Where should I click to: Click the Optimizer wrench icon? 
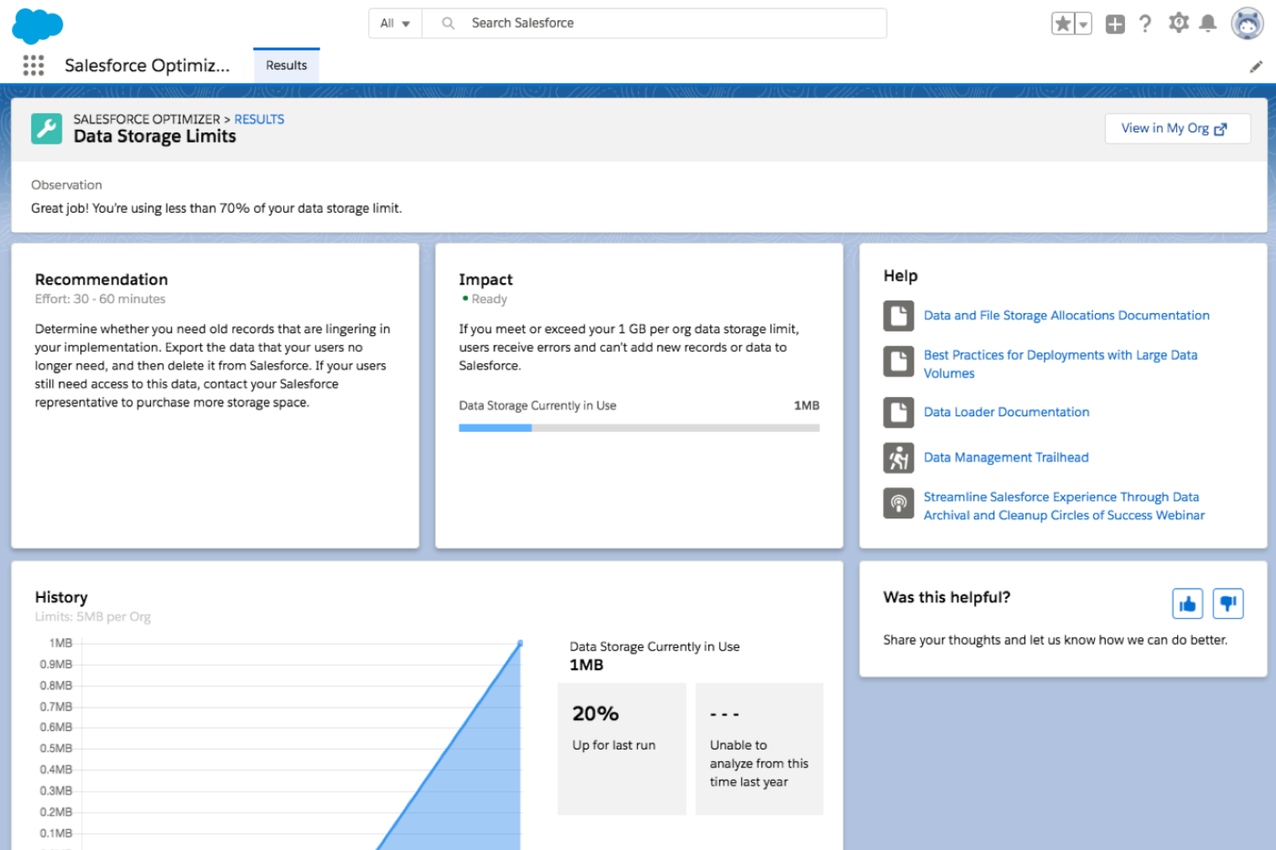pos(46,128)
